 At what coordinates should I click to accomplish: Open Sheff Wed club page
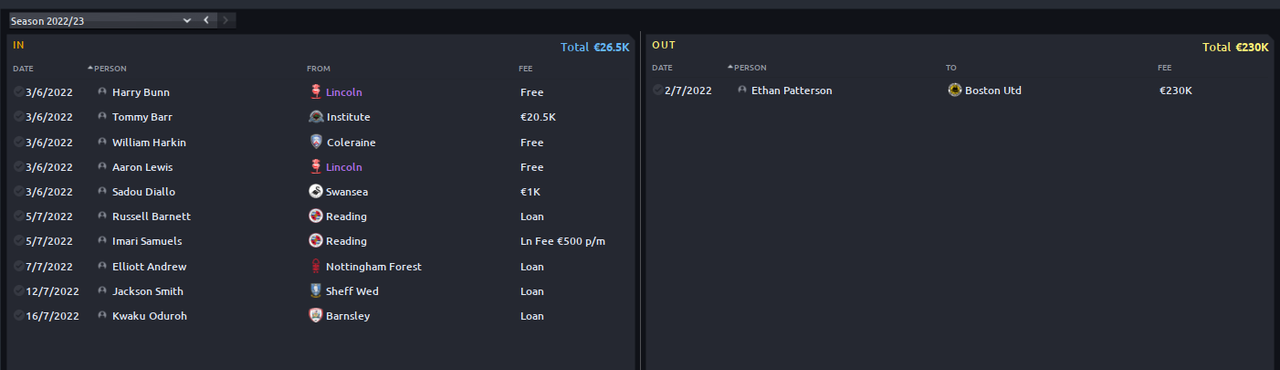click(x=352, y=291)
